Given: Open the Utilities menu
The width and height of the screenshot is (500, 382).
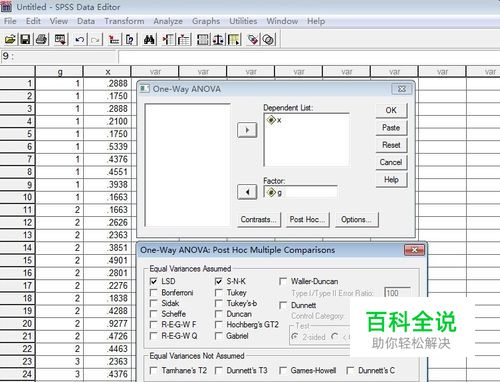Looking at the screenshot, I should [x=243, y=21].
